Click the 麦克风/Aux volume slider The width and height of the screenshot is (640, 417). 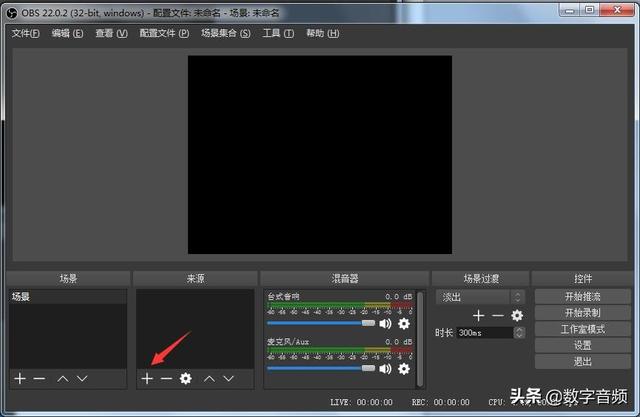[321, 368]
